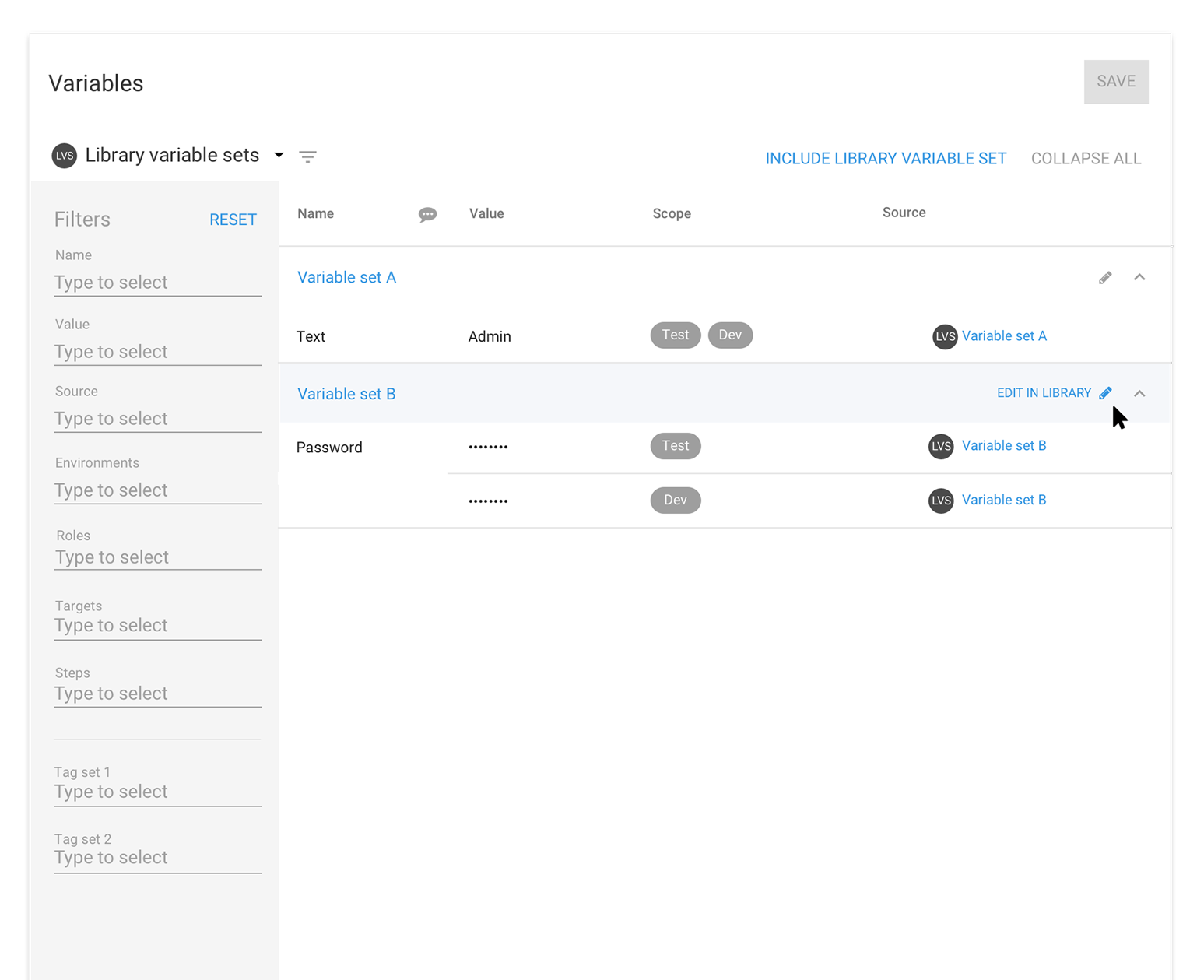Click EDIT IN LIBRARY for Variable set B
Viewport: 1204px width, 980px height.
1044,392
